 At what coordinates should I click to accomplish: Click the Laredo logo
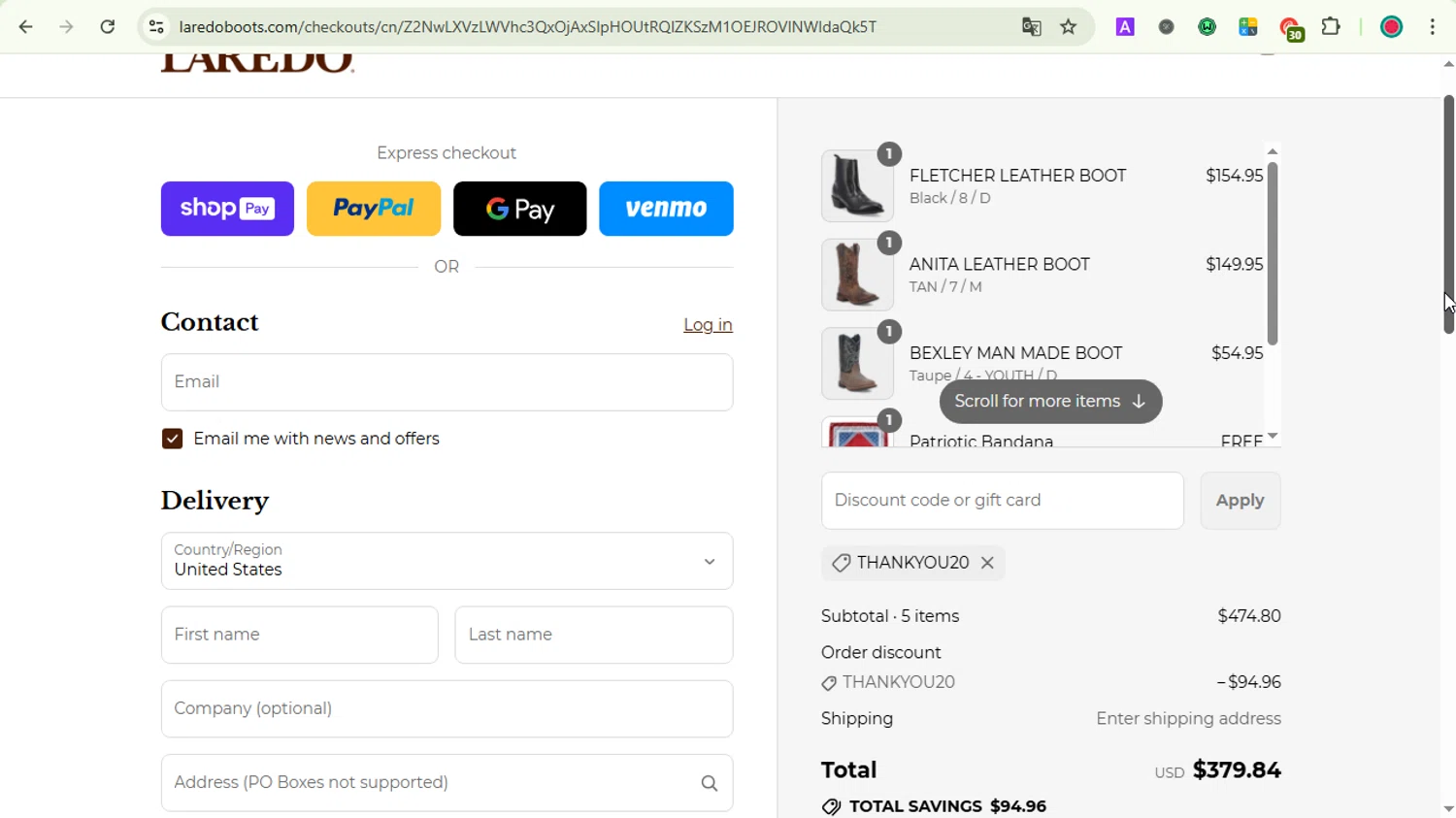pyautogui.click(x=257, y=62)
